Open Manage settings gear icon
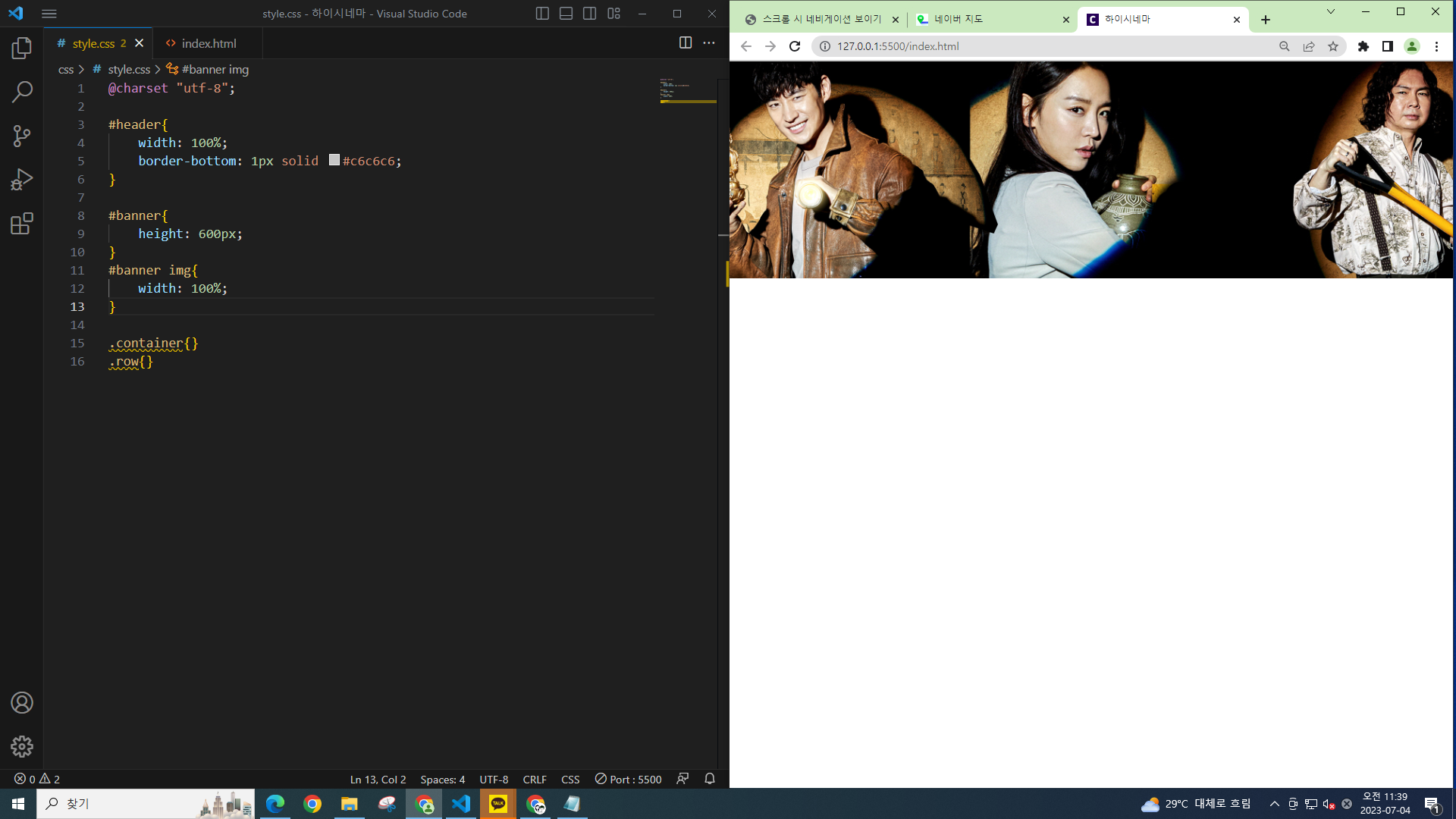Screen dimensions: 1456x819 tap(22, 746)
